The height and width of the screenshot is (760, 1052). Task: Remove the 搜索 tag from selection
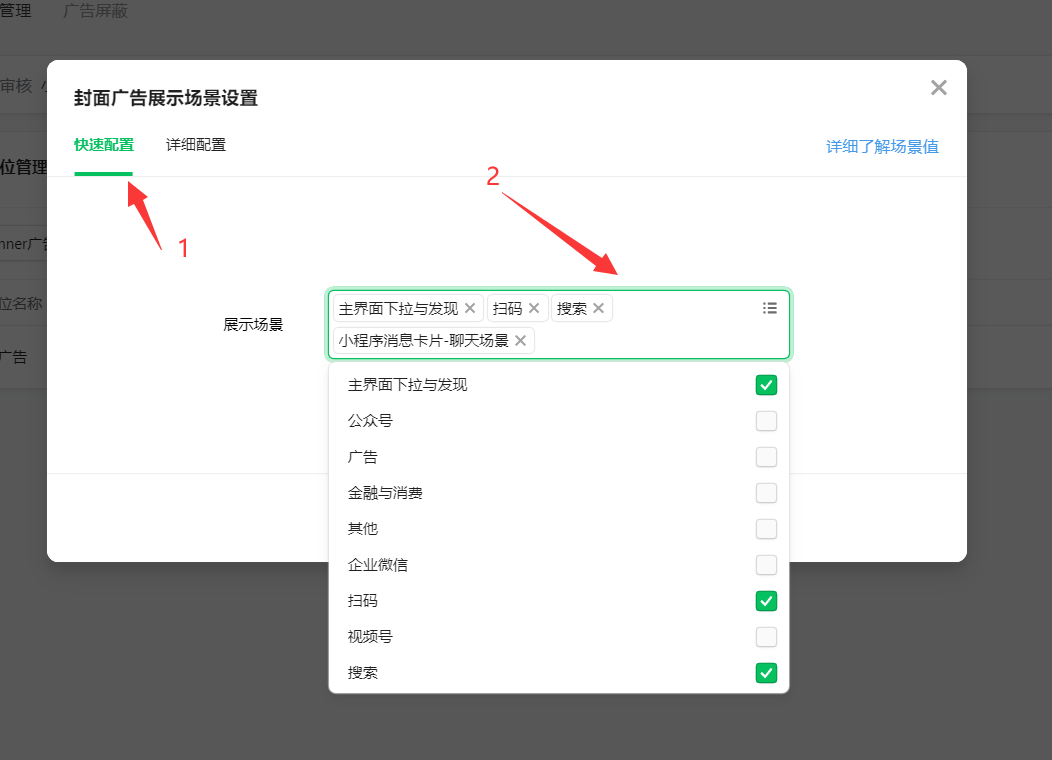598,308
